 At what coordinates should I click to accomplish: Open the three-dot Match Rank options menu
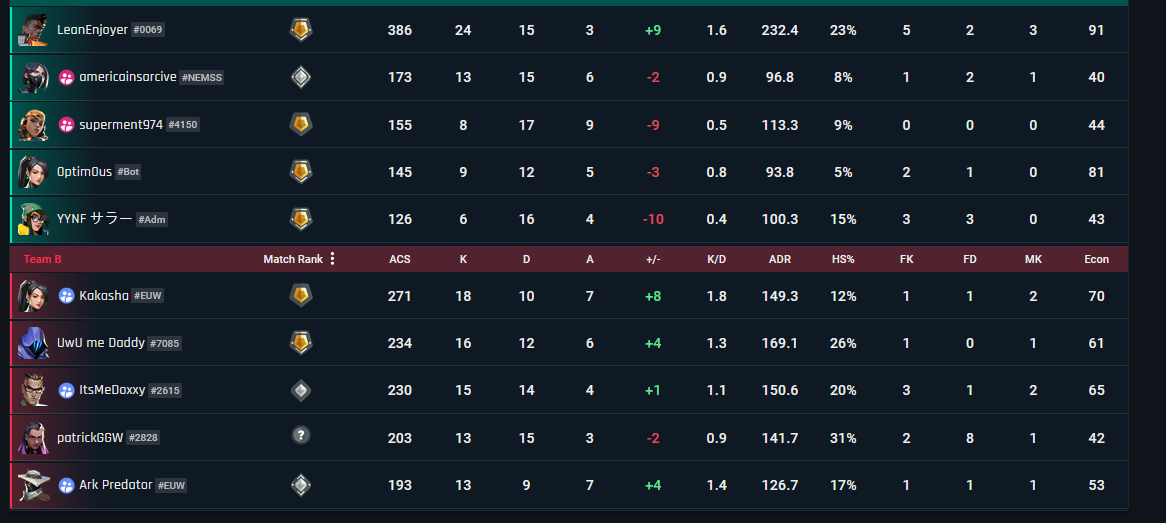332,259
